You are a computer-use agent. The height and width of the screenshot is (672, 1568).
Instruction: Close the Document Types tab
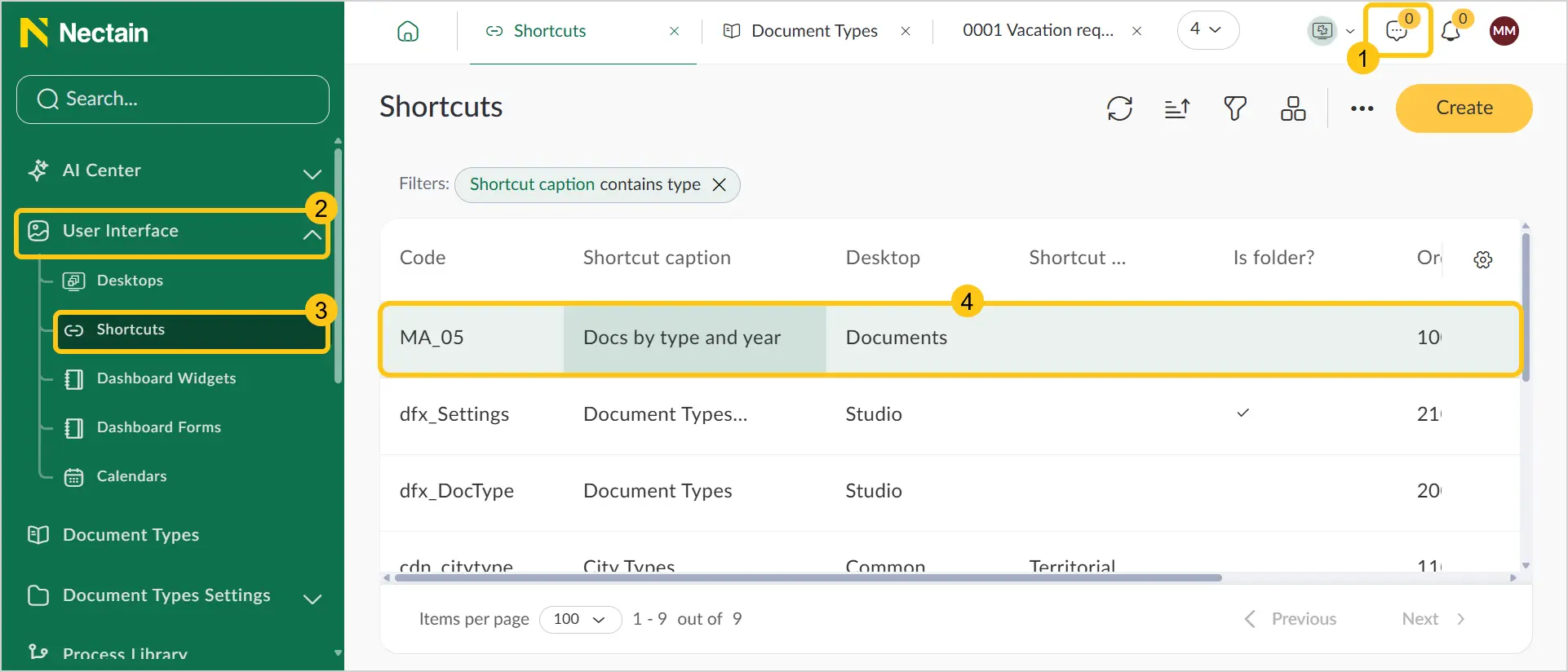[x=906, y=31]
